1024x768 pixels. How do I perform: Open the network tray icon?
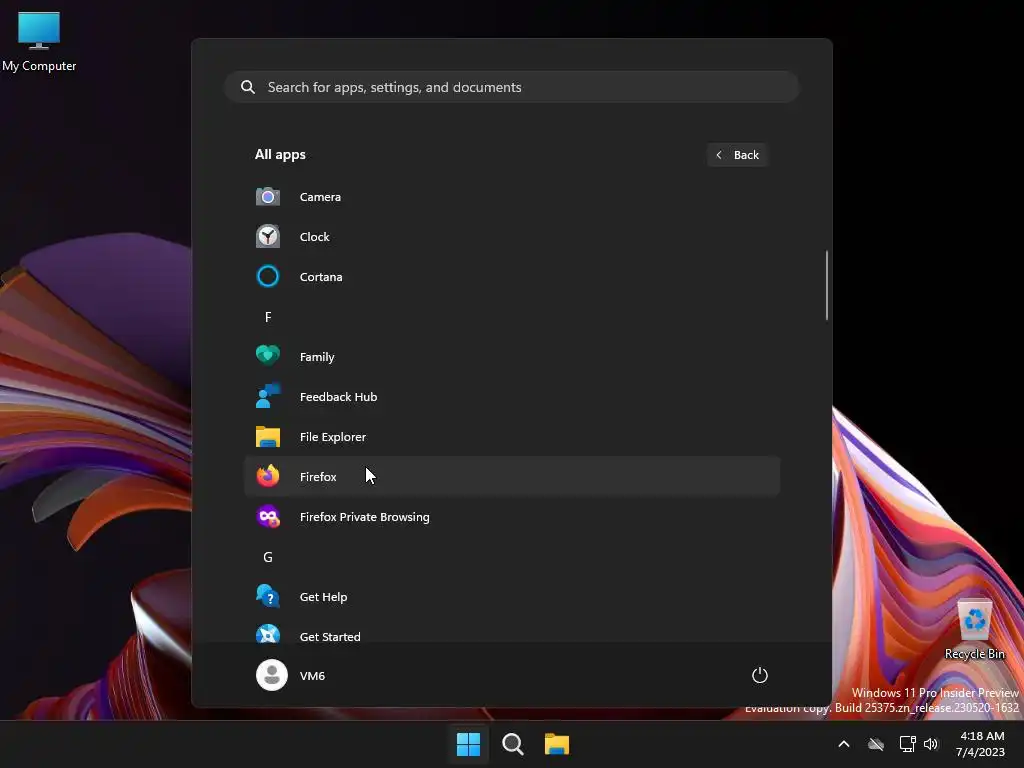tap(907, 744)
